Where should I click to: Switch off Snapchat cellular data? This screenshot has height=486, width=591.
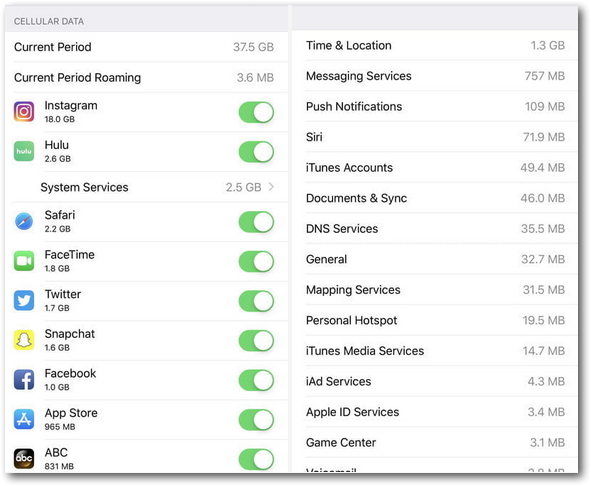256,340
